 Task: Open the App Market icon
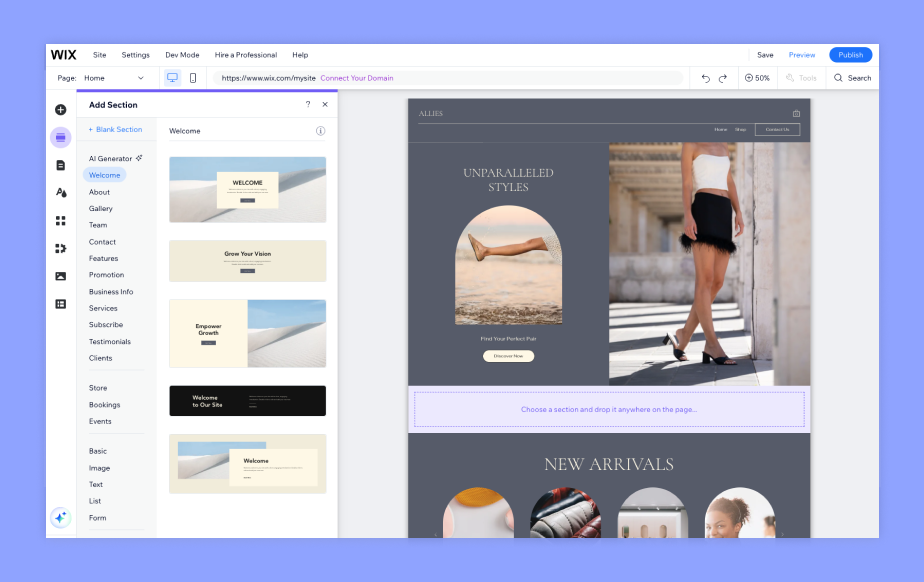[60, 220]
